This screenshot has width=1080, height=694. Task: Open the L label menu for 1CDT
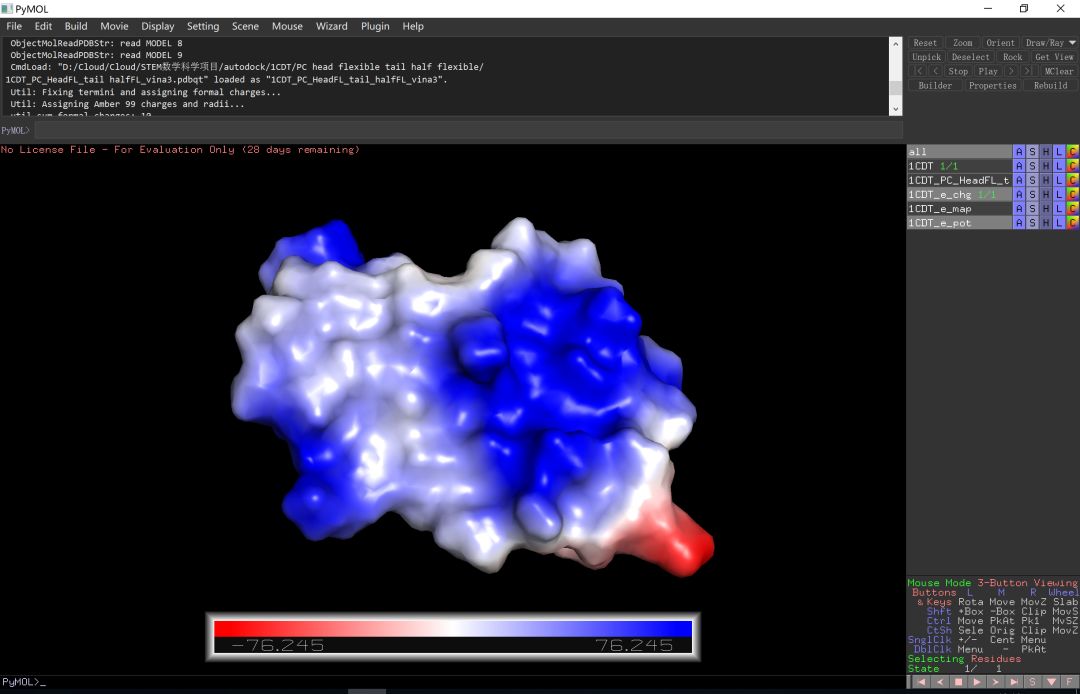(1059, 166)
